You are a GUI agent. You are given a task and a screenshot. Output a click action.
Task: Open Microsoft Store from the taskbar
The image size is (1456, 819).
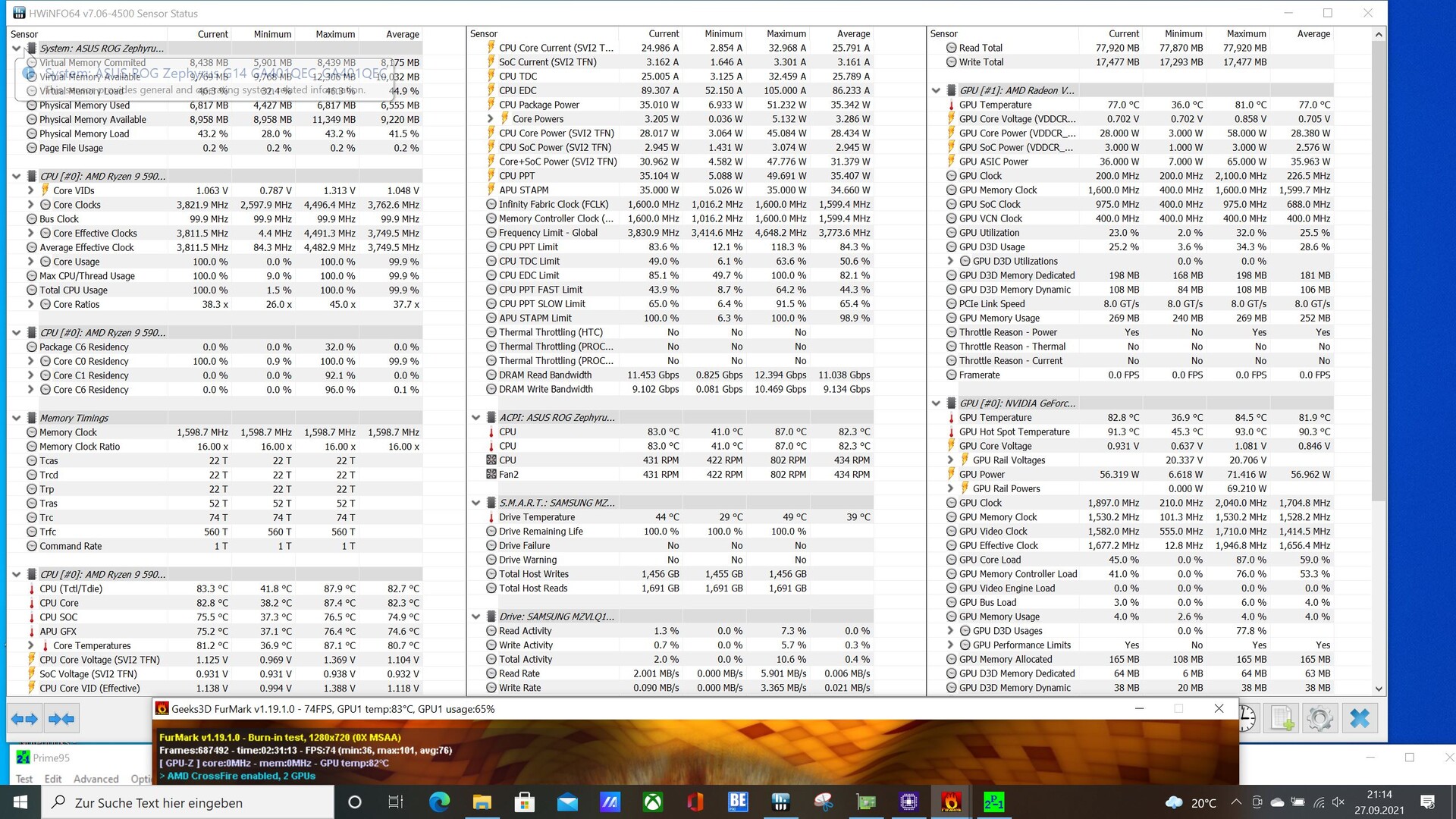coord(524,802)
